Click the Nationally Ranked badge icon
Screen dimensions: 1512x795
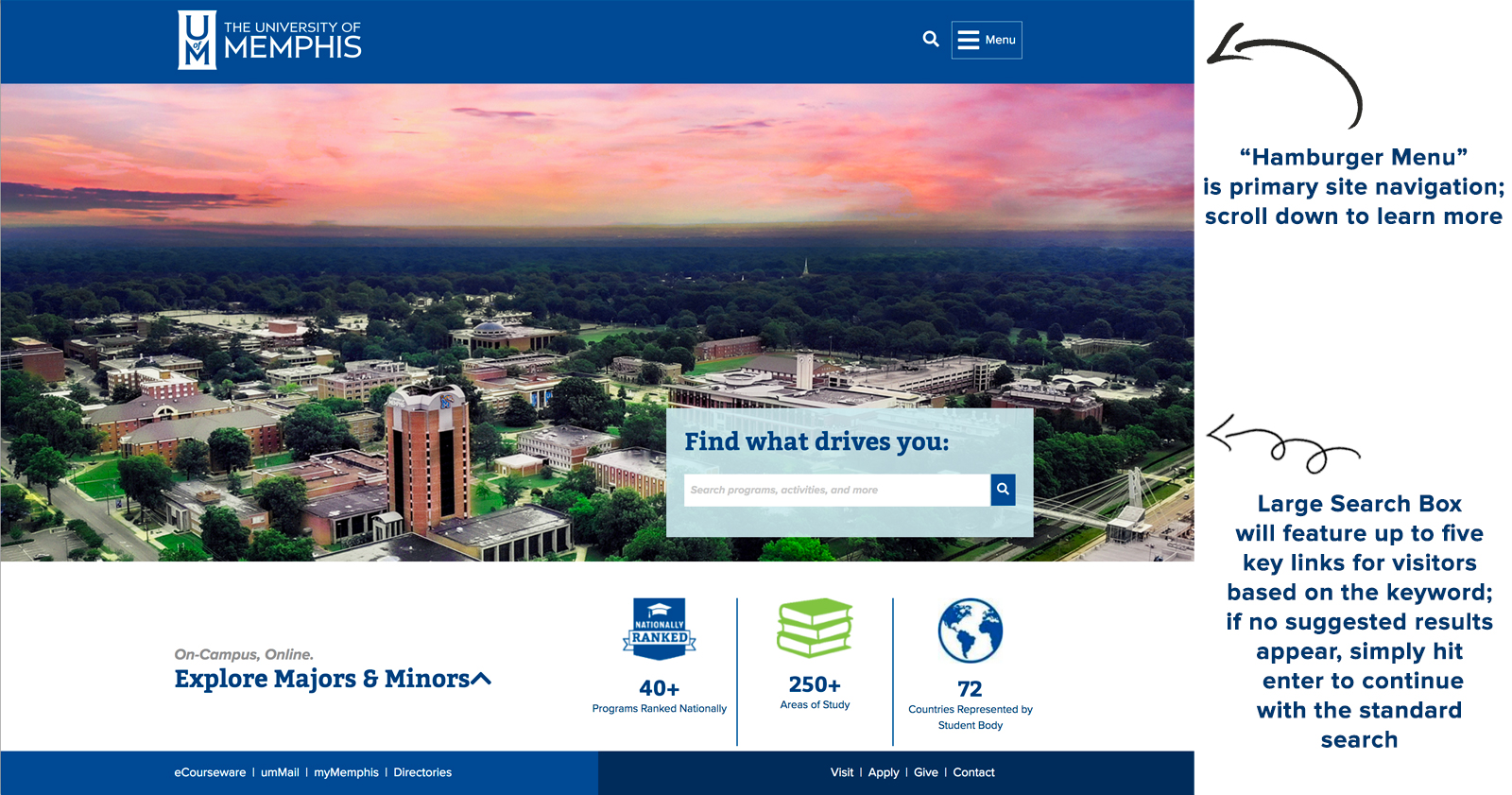click(x=660, y=629)
